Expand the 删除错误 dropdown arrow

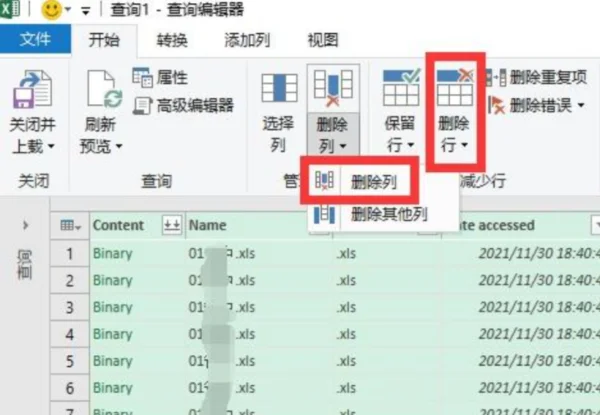tap(581, 105)
